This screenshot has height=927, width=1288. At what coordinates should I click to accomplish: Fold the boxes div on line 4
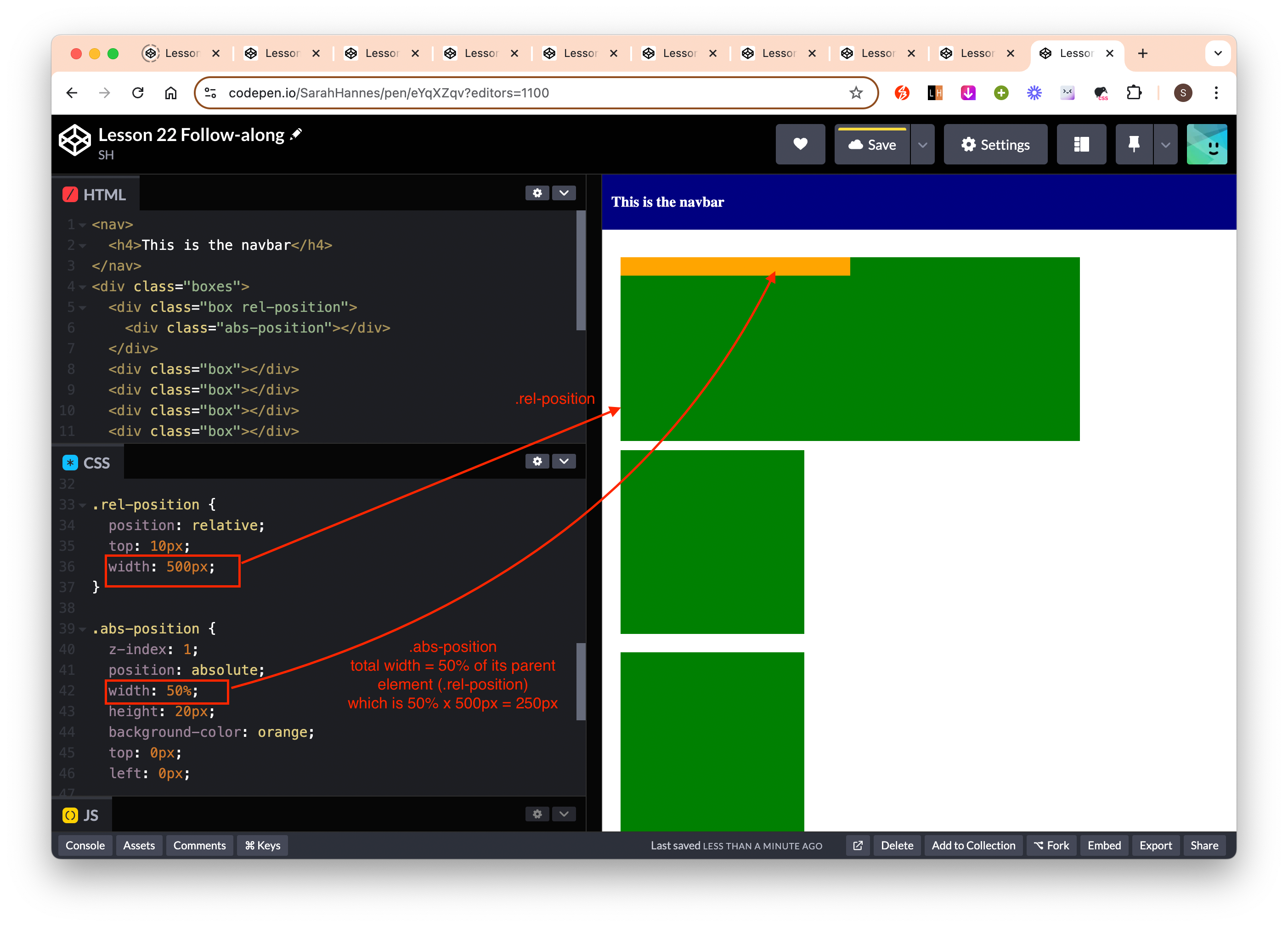83,287
